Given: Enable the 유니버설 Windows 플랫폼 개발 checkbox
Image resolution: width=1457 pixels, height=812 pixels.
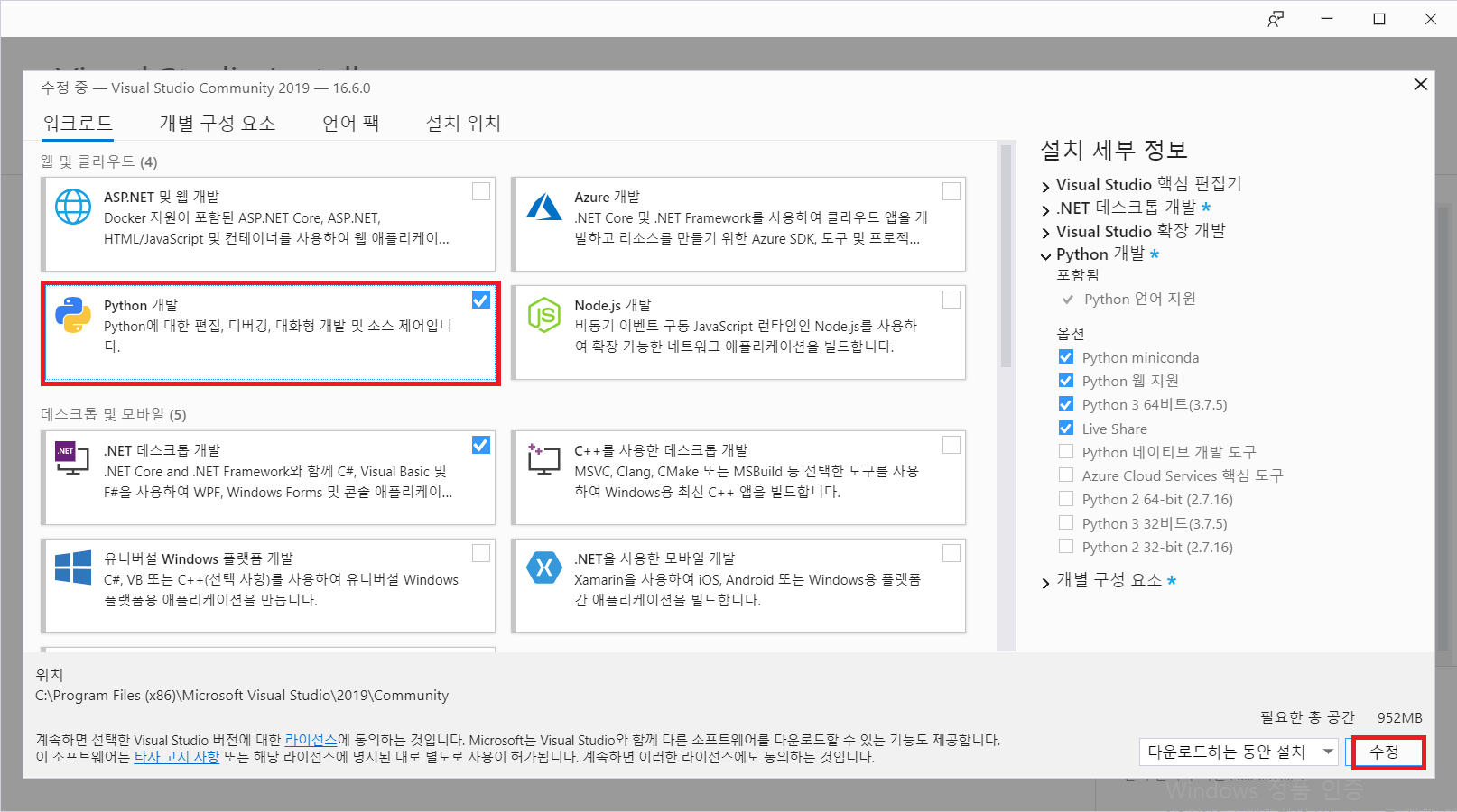Looking at the screenshot, I should pos(481,553).
